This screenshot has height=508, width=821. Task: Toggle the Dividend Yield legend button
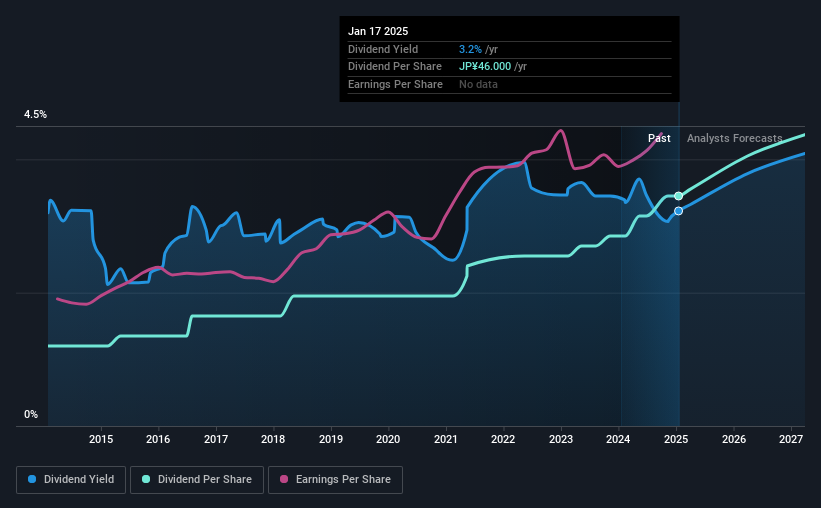click(x=71, y=480)
